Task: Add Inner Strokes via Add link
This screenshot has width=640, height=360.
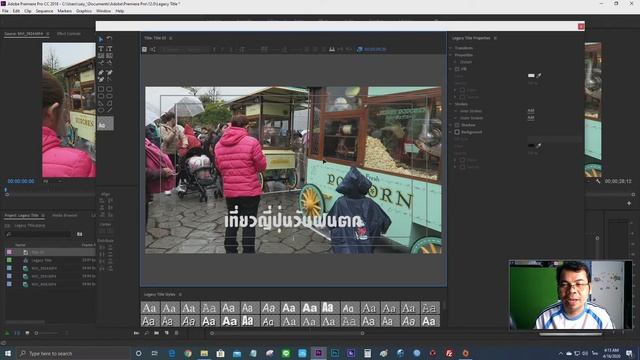Action: (531, 111)
